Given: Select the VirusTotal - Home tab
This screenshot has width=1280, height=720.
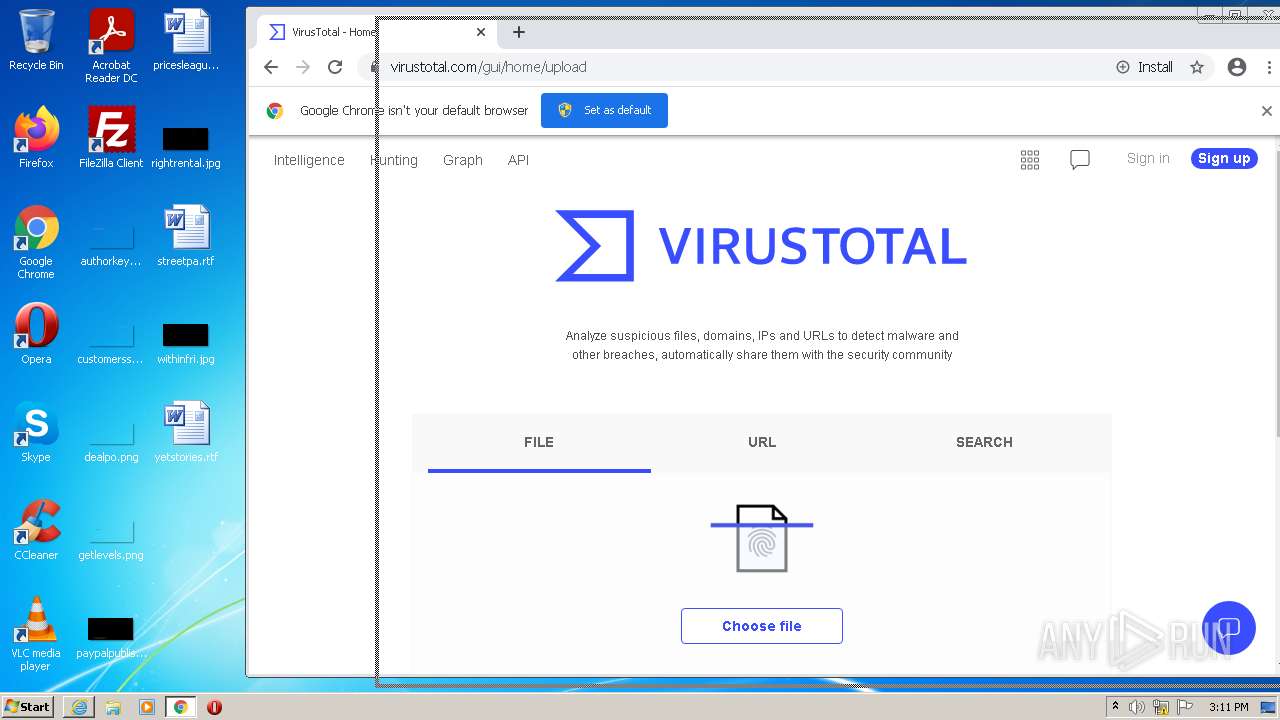Looking at the screenshot, I should (x=375, y=32).
